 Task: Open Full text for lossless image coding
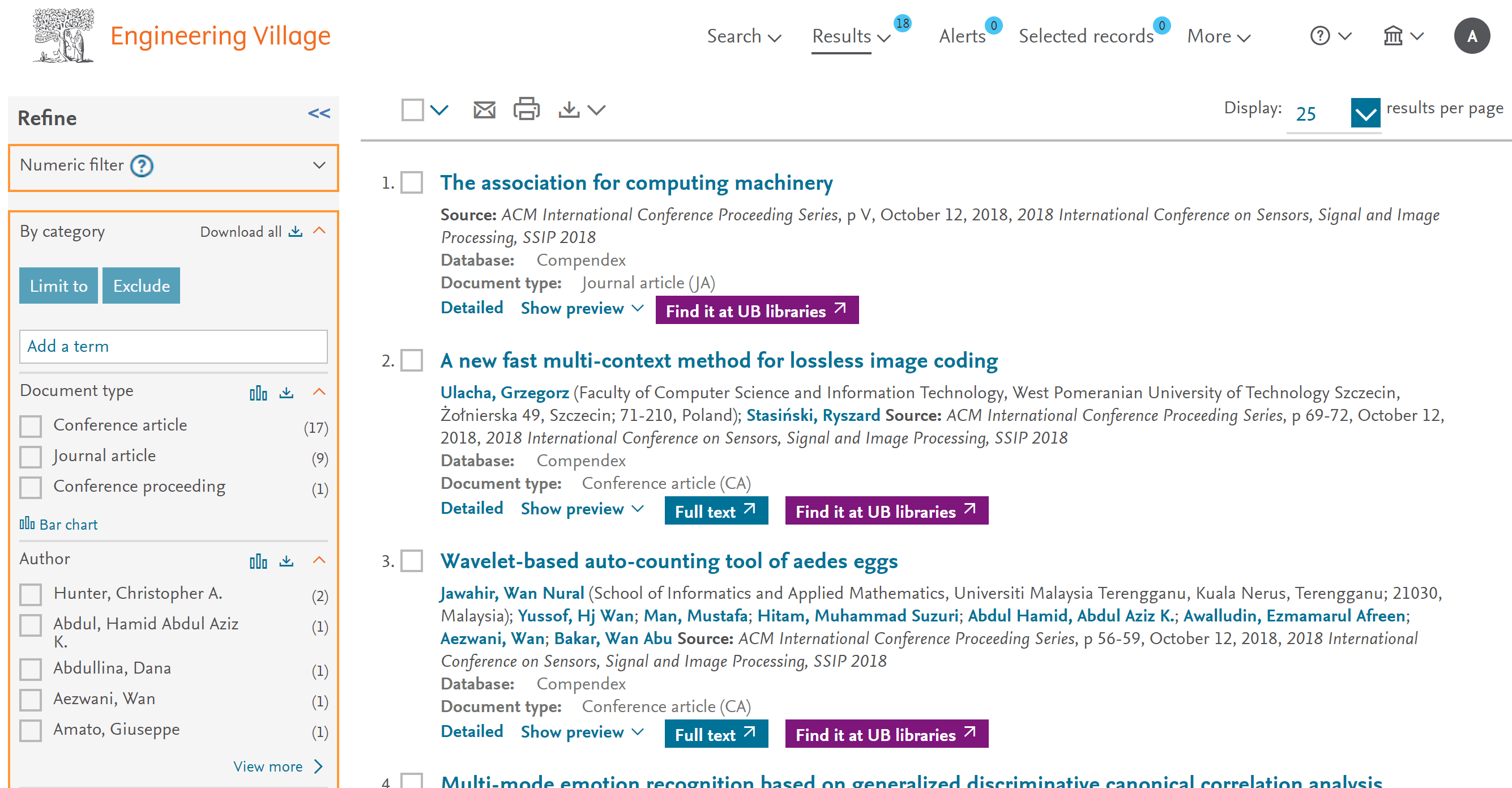716,511
